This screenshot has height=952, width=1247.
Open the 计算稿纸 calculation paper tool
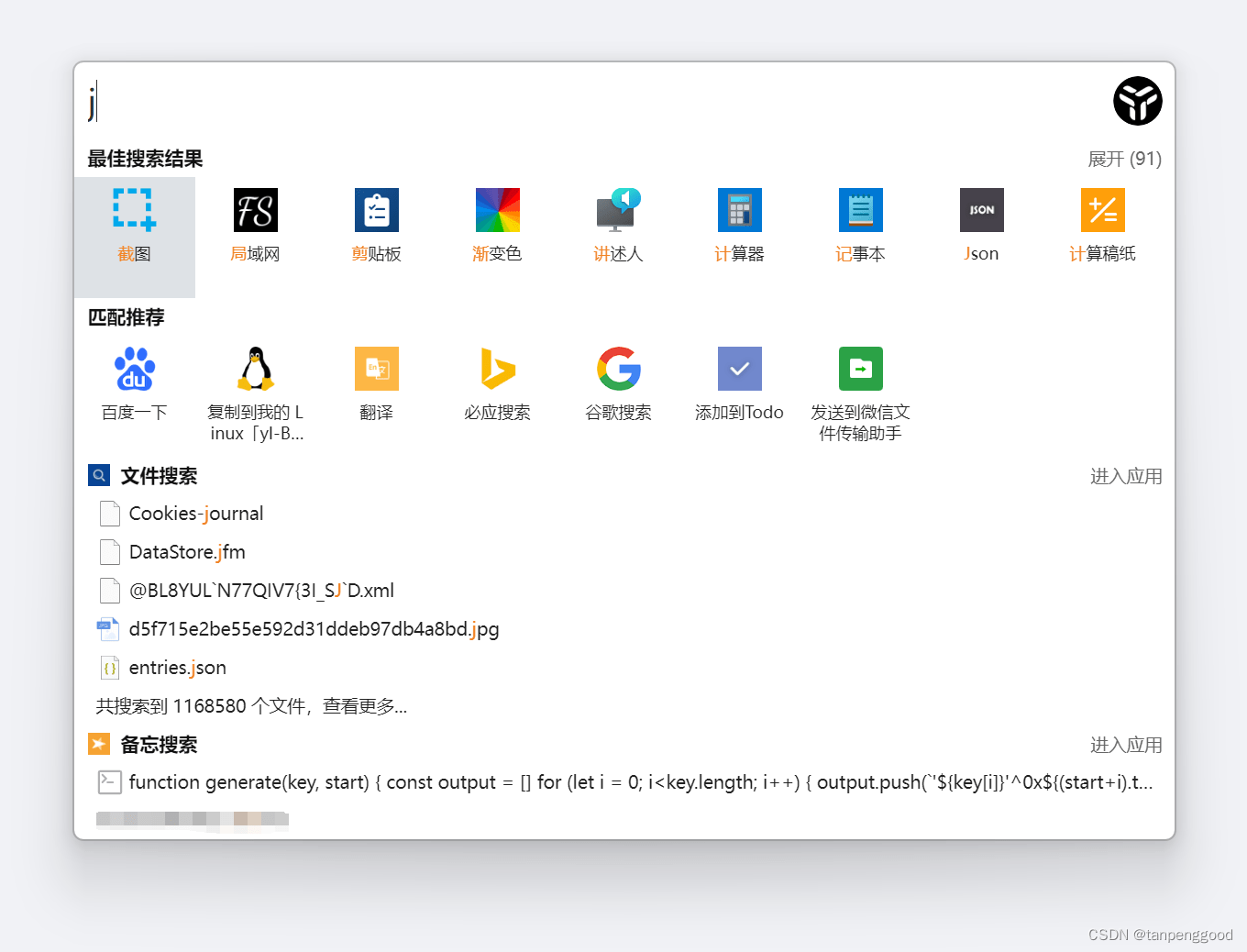pos(1102,225)
